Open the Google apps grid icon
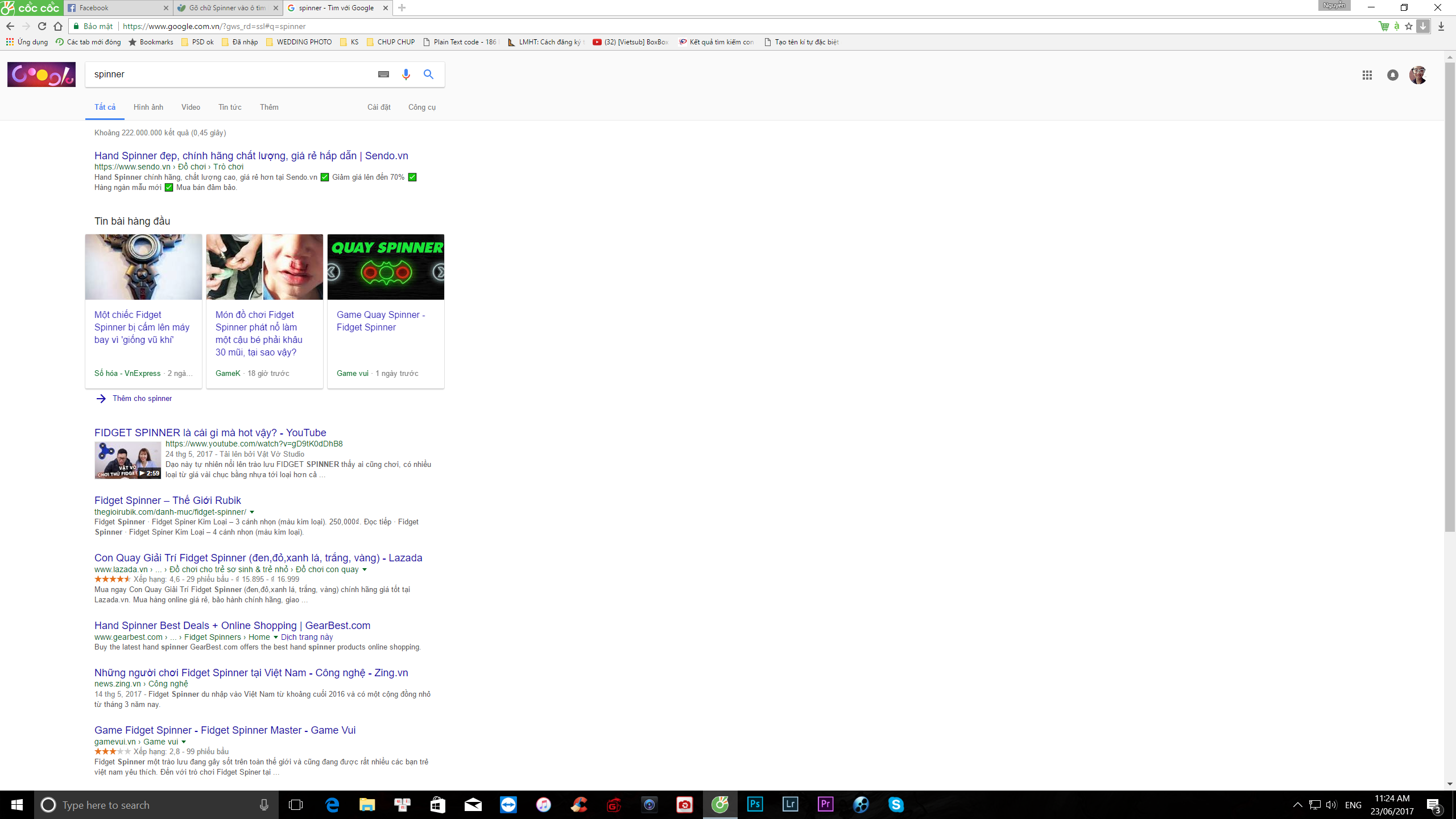The width and height of the screenshot is (1456, 819). (x=1367, y=75)
